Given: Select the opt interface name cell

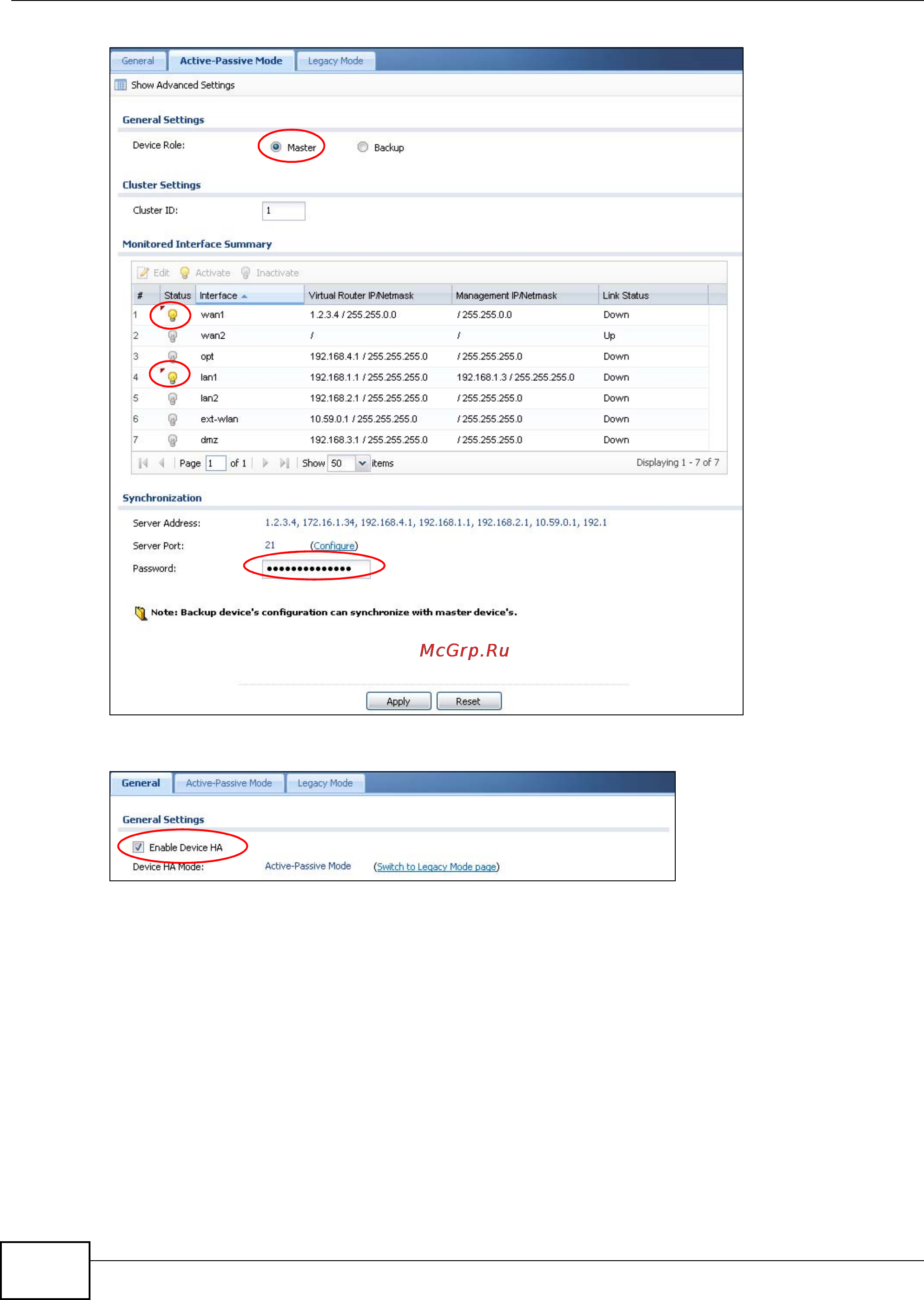Looking at the screenshot, I should (x=207, y=357).
